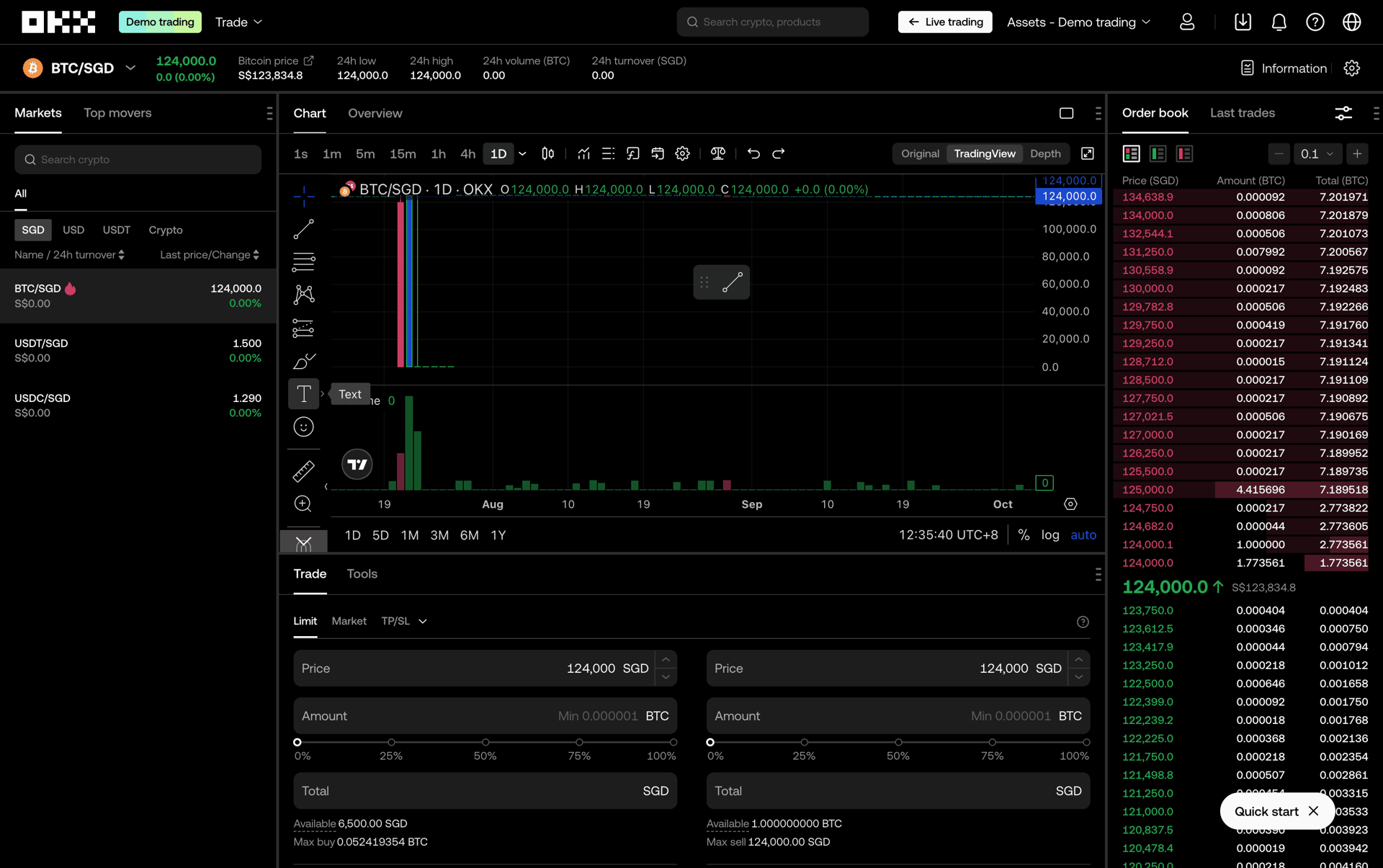Undo the last chart action

[753, 153]
